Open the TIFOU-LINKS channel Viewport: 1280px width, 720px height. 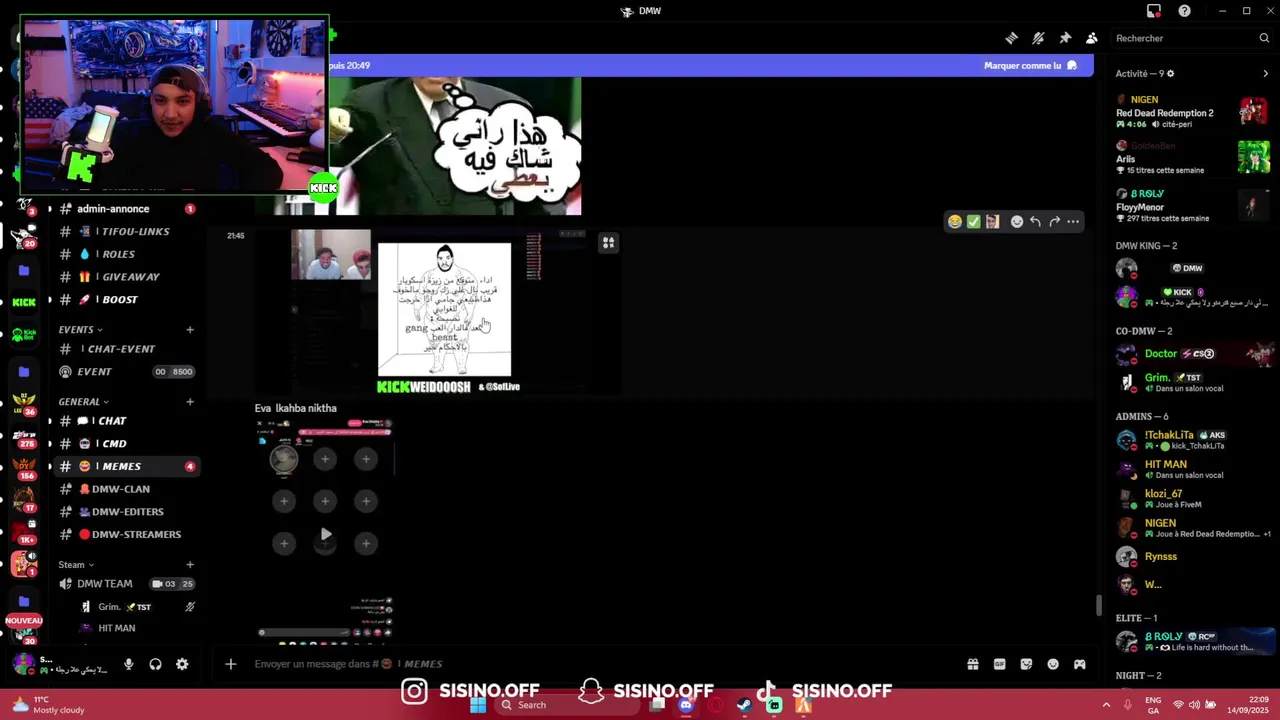pyautogui.click(x=125, y=232)
